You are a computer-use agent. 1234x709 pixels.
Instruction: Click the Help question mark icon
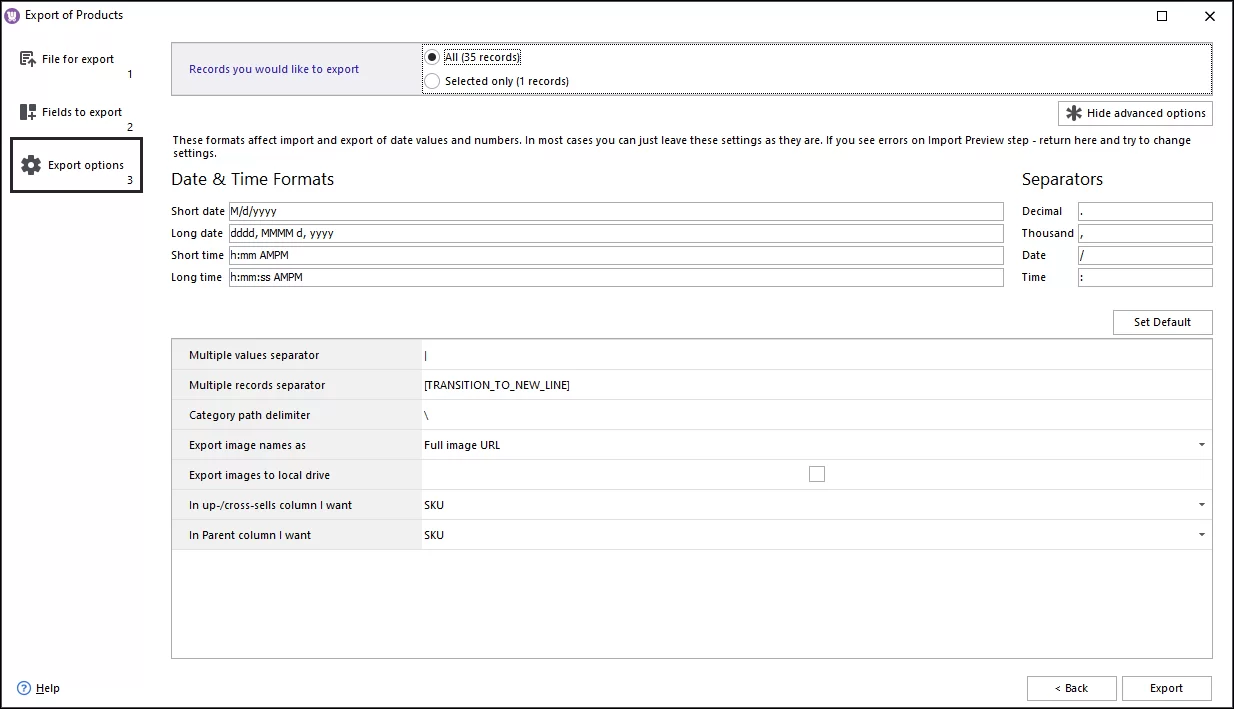pyautogui.click(x=22, y=688)
